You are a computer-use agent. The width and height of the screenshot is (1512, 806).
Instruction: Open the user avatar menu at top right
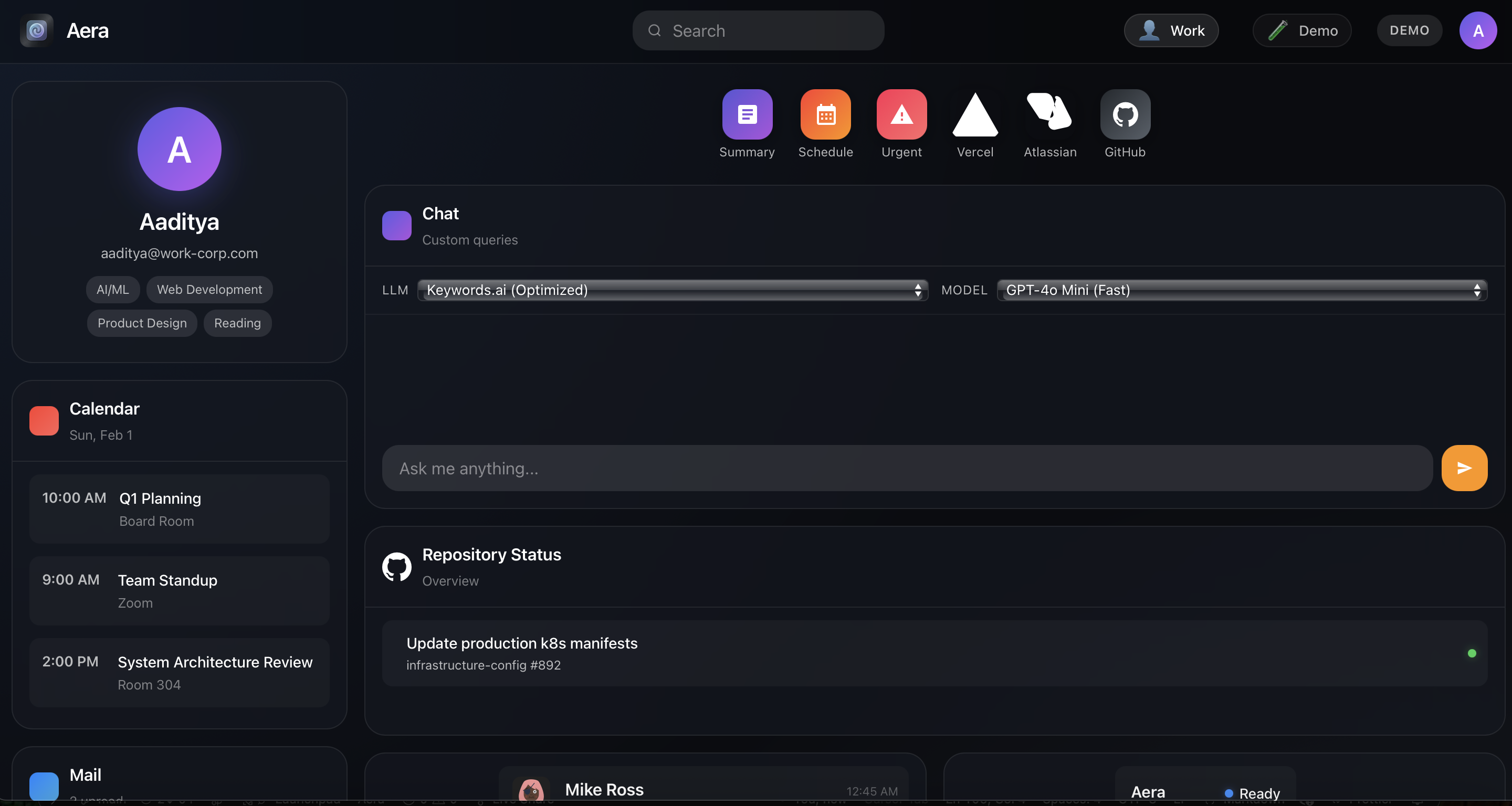(x=1477, y=30)
